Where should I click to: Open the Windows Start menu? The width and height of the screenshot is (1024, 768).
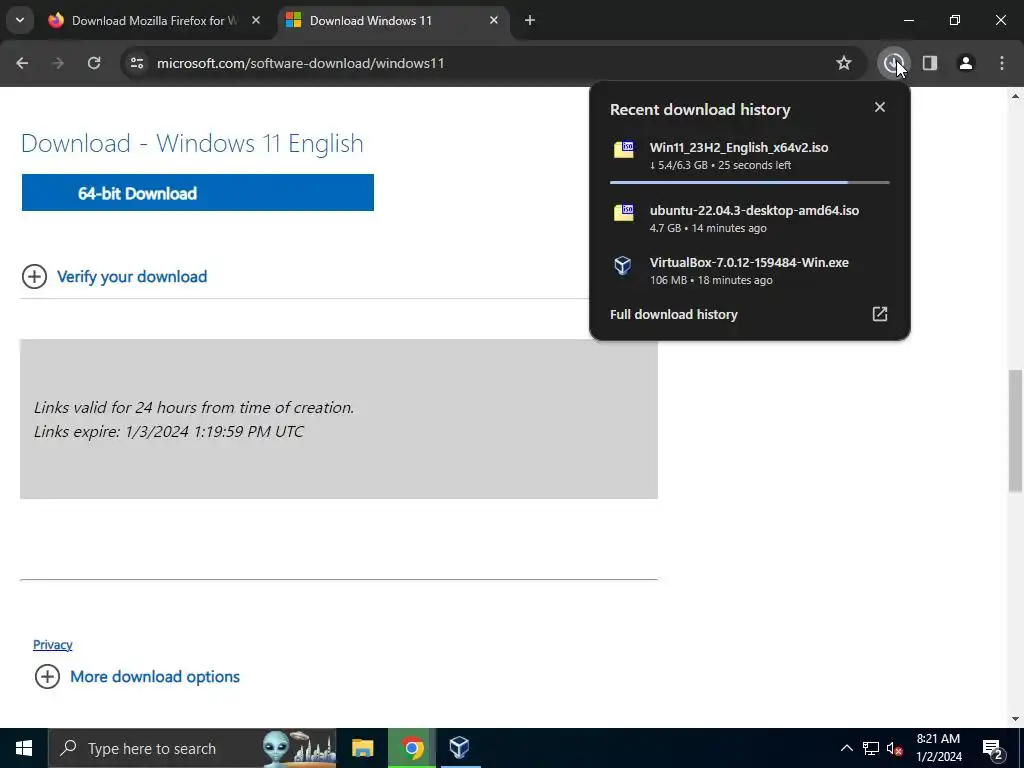24,748
